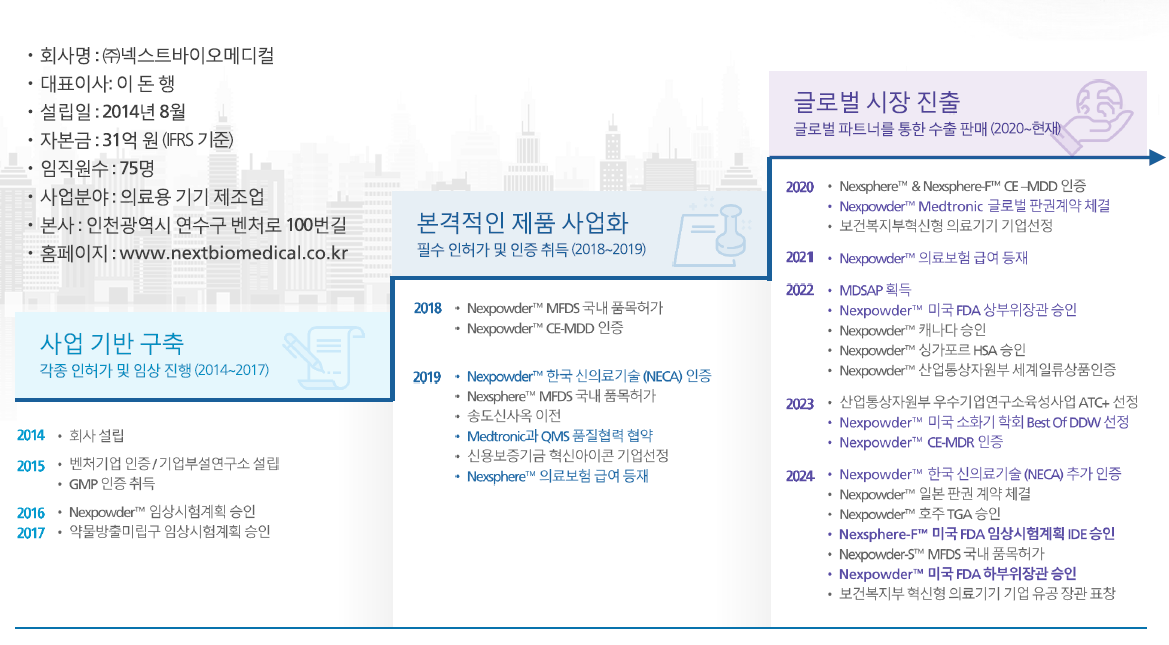This screenshot has height=645, width=1169.
Task: Click the arrowhead at the timeline's end
Action: pyautogui.click(x=1157, y=157)
